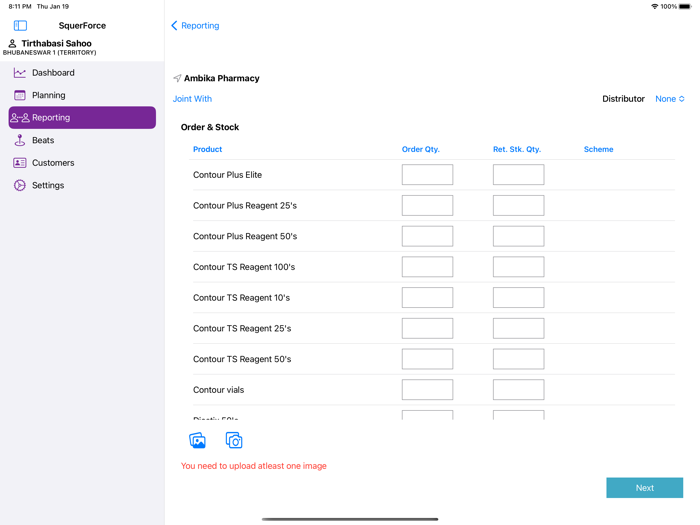The height and width of the screenshot is (525, 700).
Task: Open Customers section
Action: click(82, 162)
